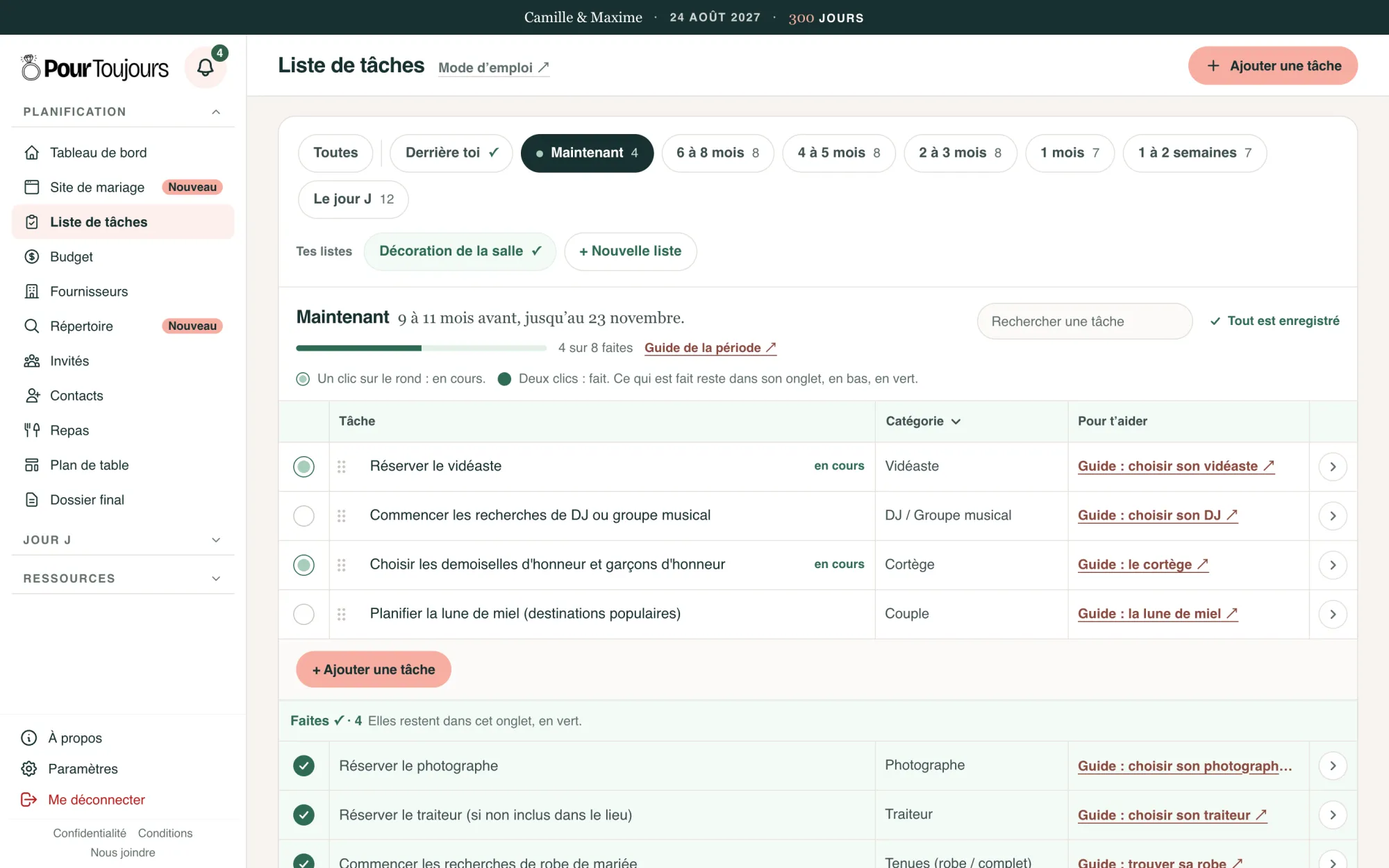Click the Nouvelle liste button

[631, 251]
